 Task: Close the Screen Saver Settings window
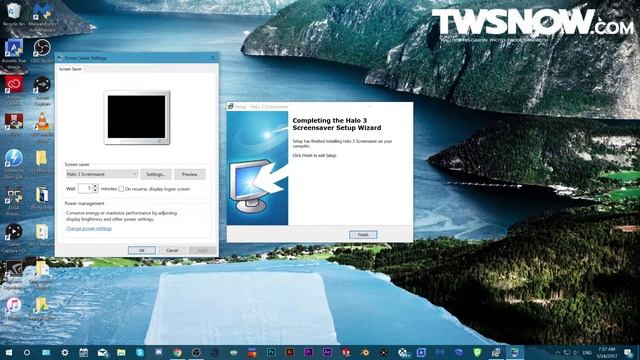coord(212,58)
